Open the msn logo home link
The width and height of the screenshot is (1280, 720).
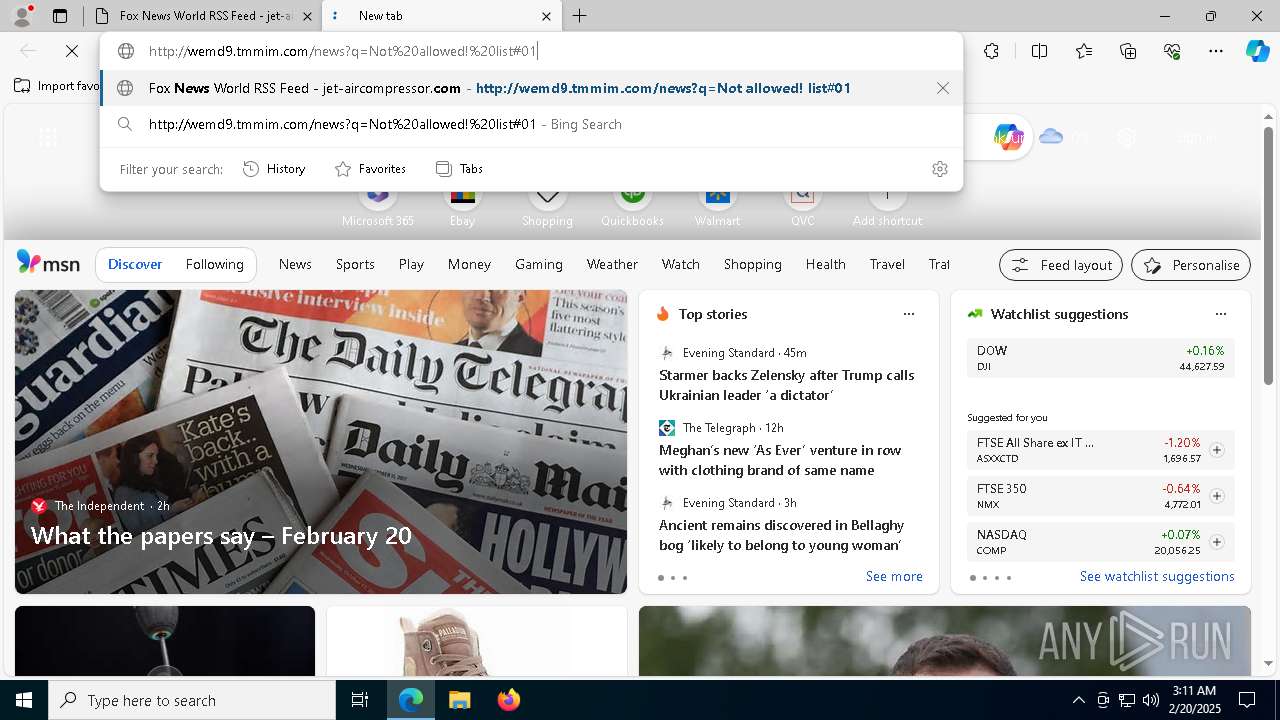tap(48, 263)
